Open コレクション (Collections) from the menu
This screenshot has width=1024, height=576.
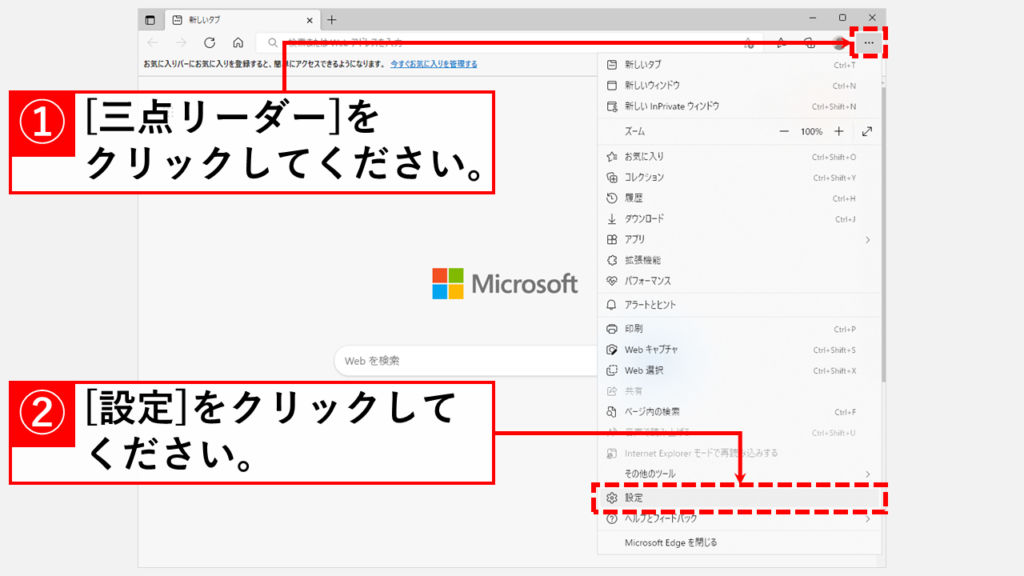(644, 177)
